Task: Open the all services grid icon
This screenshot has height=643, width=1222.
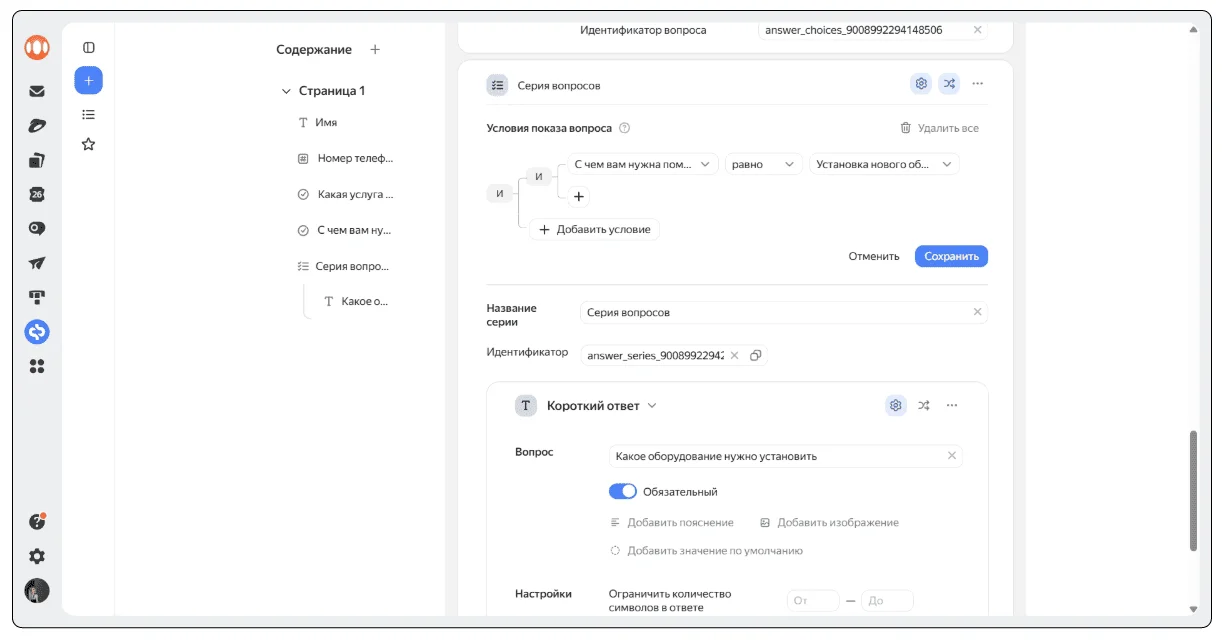Action: (37, 366)
